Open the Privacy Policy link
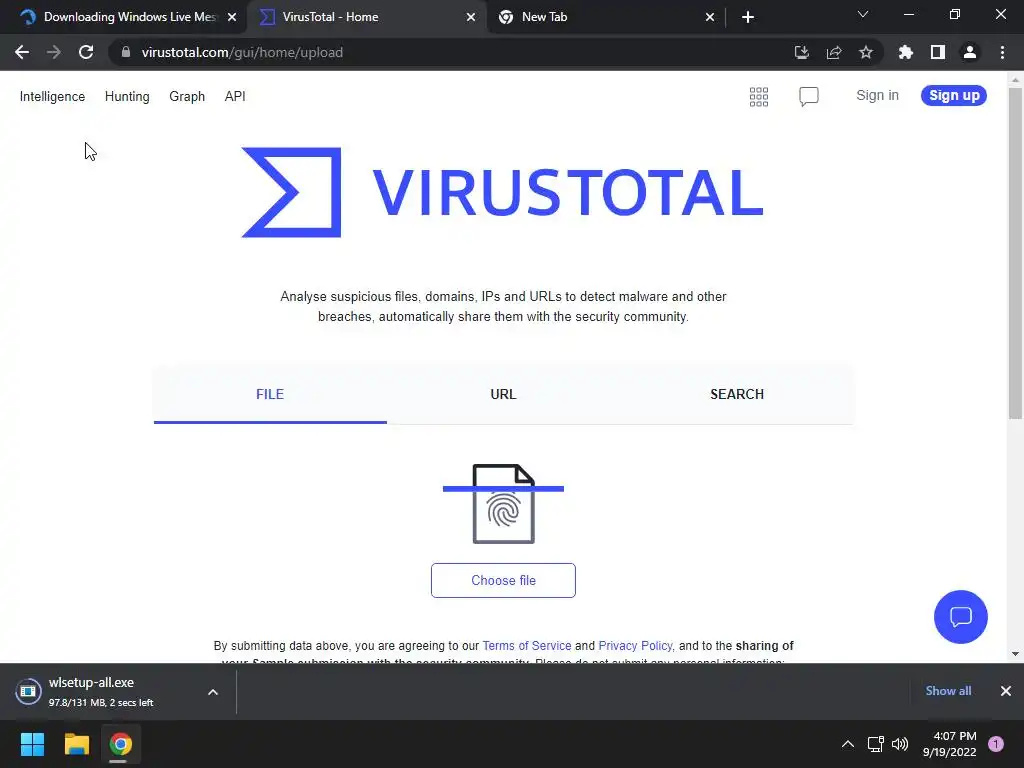This screenshot has height=768, width=1024. [x=635, y=646]
